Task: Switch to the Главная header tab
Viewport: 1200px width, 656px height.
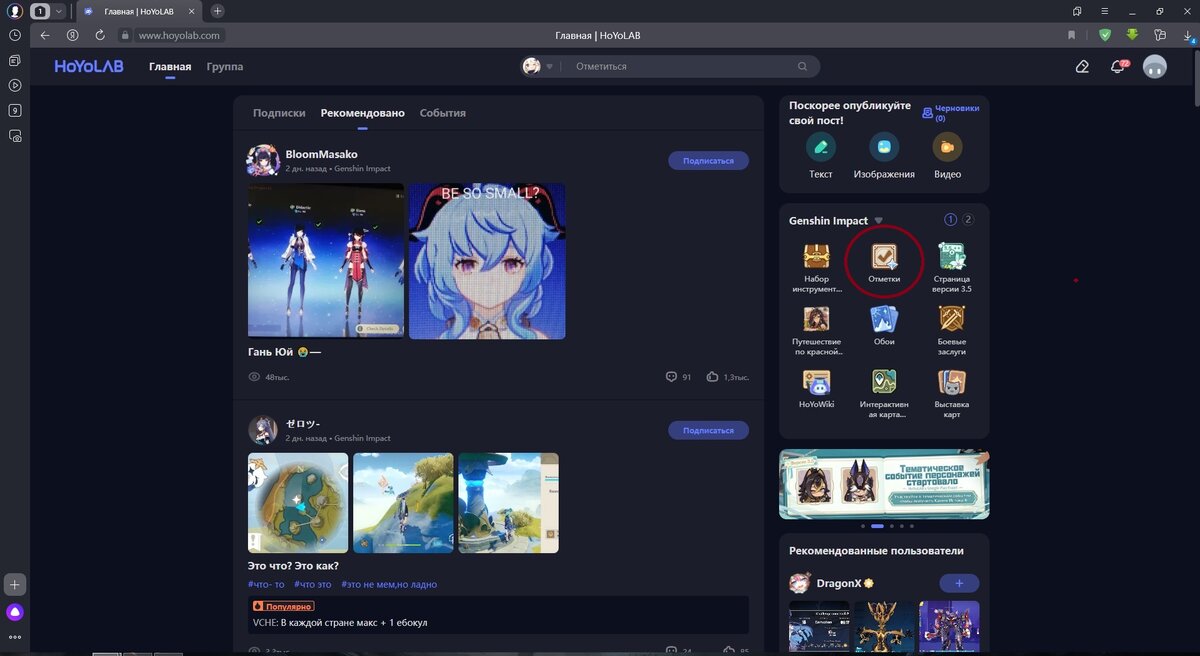Action: [x=170, y=67]
